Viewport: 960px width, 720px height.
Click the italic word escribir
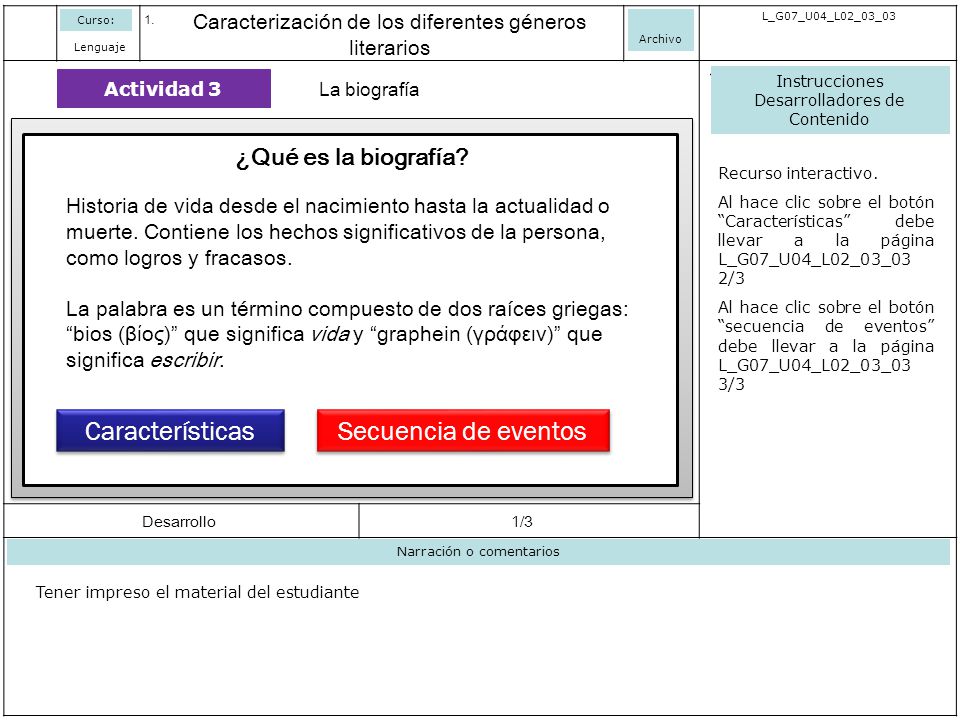pyautogui.click(x=186, y=360)
